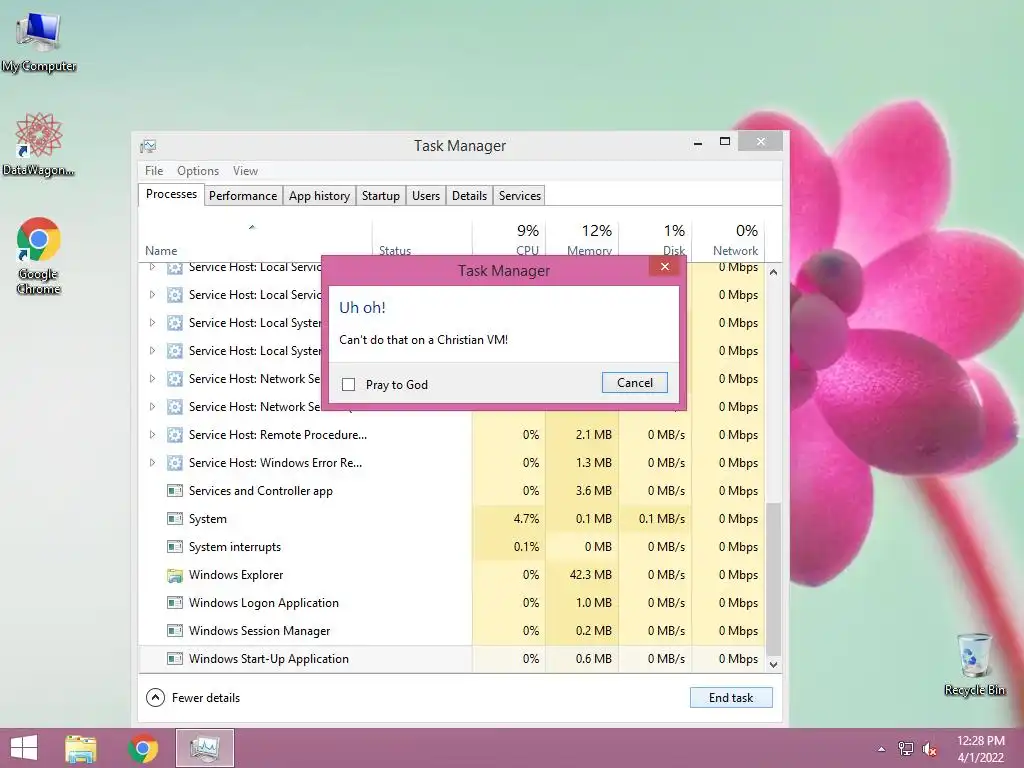Switch to the Details tab

pos(470,196)
